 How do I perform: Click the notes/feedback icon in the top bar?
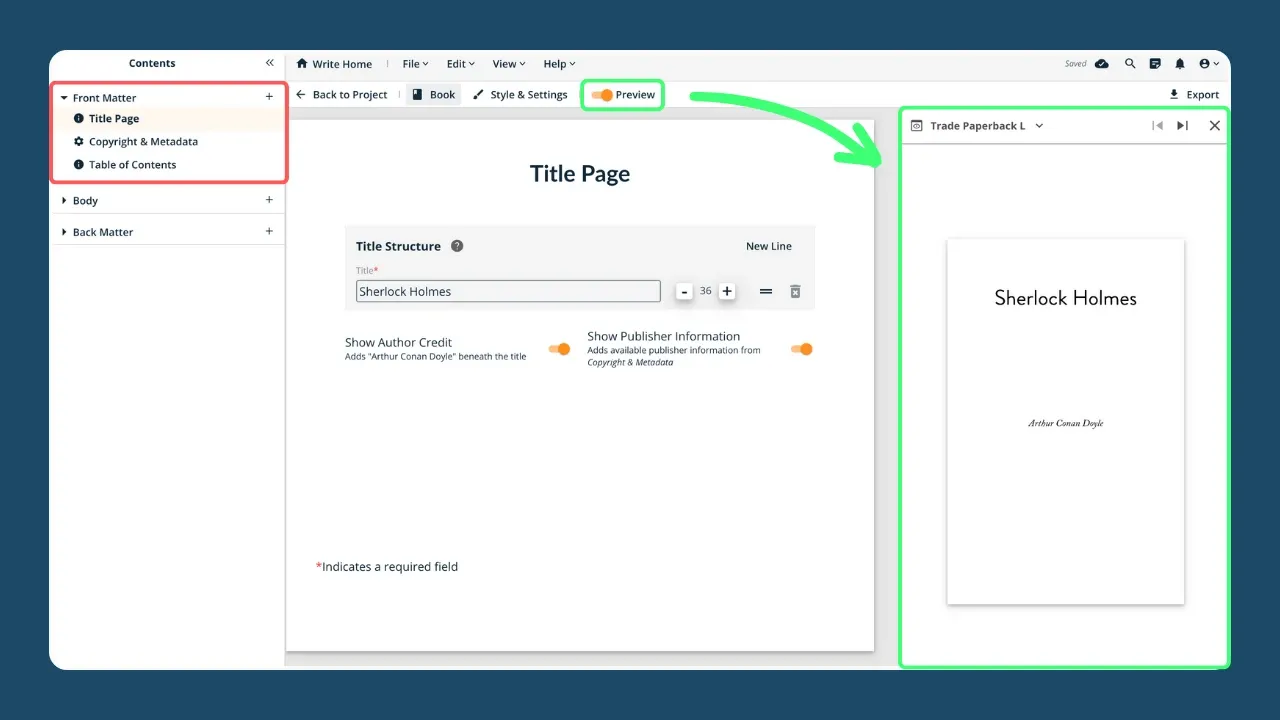(1155, 63)
